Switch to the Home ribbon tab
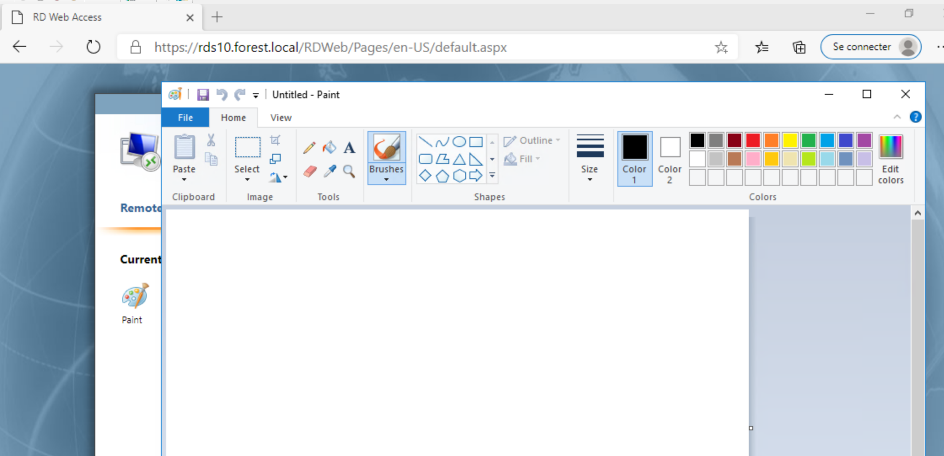This screenshot has width=944, height=456. [233, 117]
